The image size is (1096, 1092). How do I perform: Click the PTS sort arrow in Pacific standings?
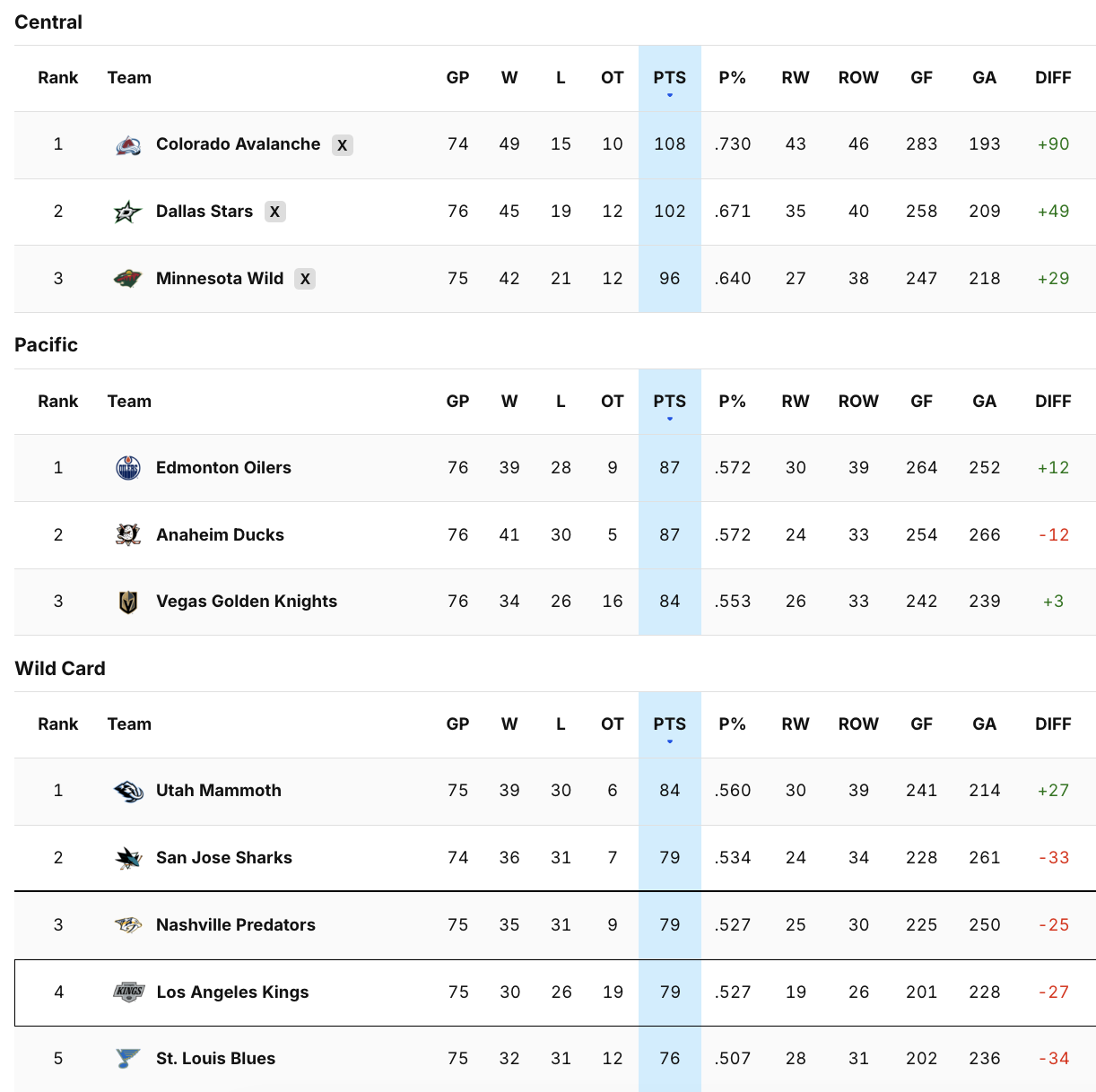click(x=669, y=416)
